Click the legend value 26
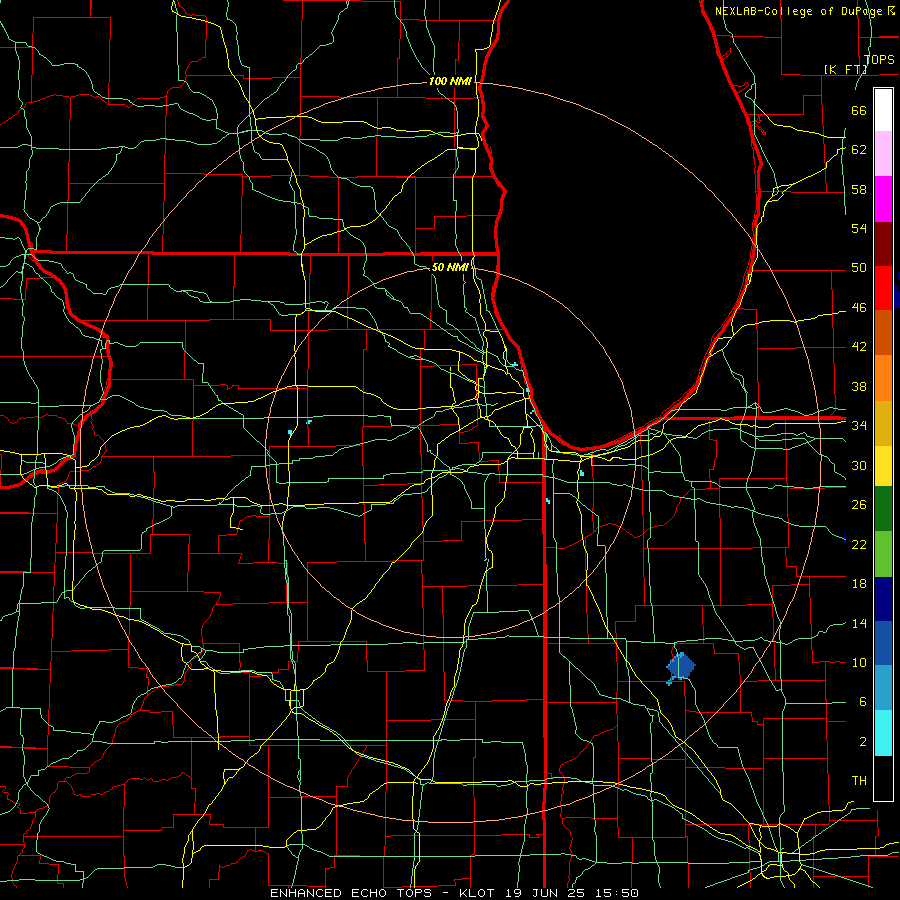 (859, 505)
